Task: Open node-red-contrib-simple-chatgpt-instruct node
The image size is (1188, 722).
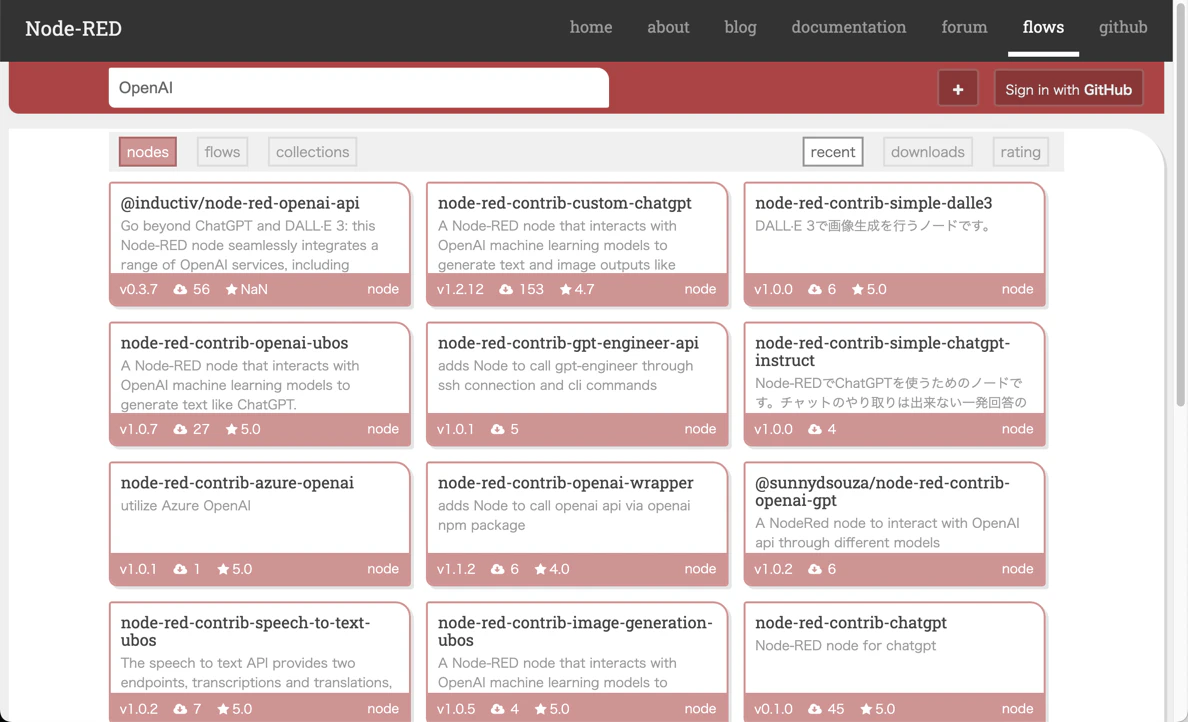Action: 883,352
